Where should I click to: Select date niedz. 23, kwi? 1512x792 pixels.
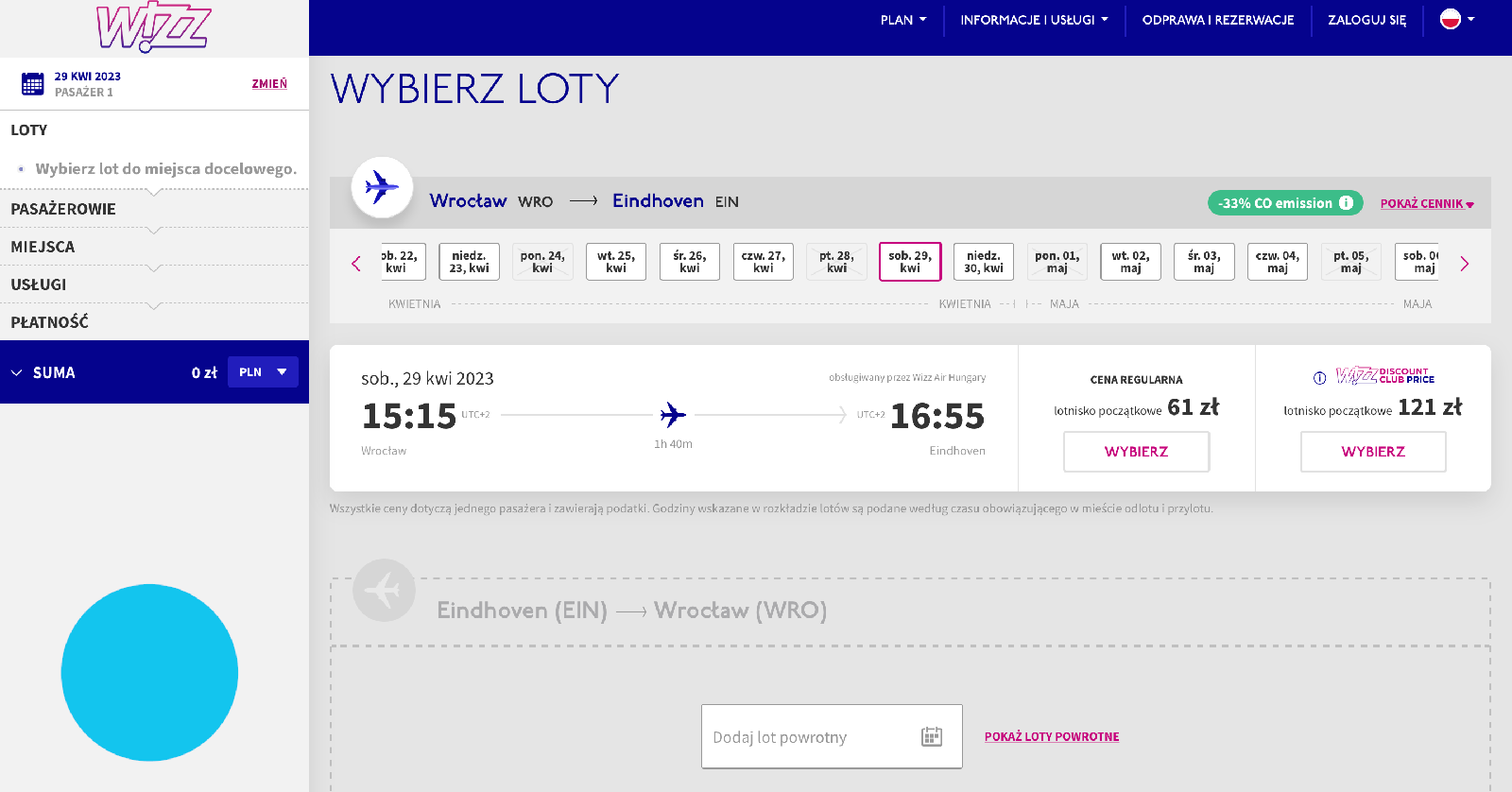pyautogui.click(x=470, y=262)
